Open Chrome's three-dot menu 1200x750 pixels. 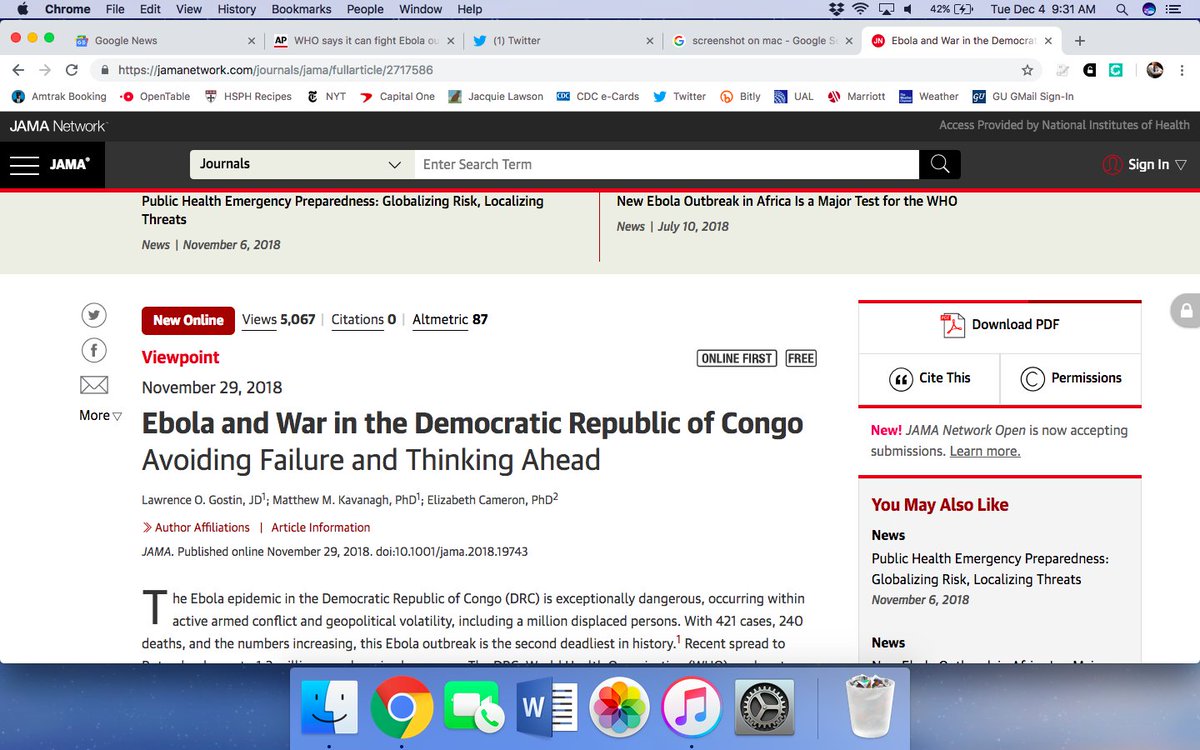1184,70
